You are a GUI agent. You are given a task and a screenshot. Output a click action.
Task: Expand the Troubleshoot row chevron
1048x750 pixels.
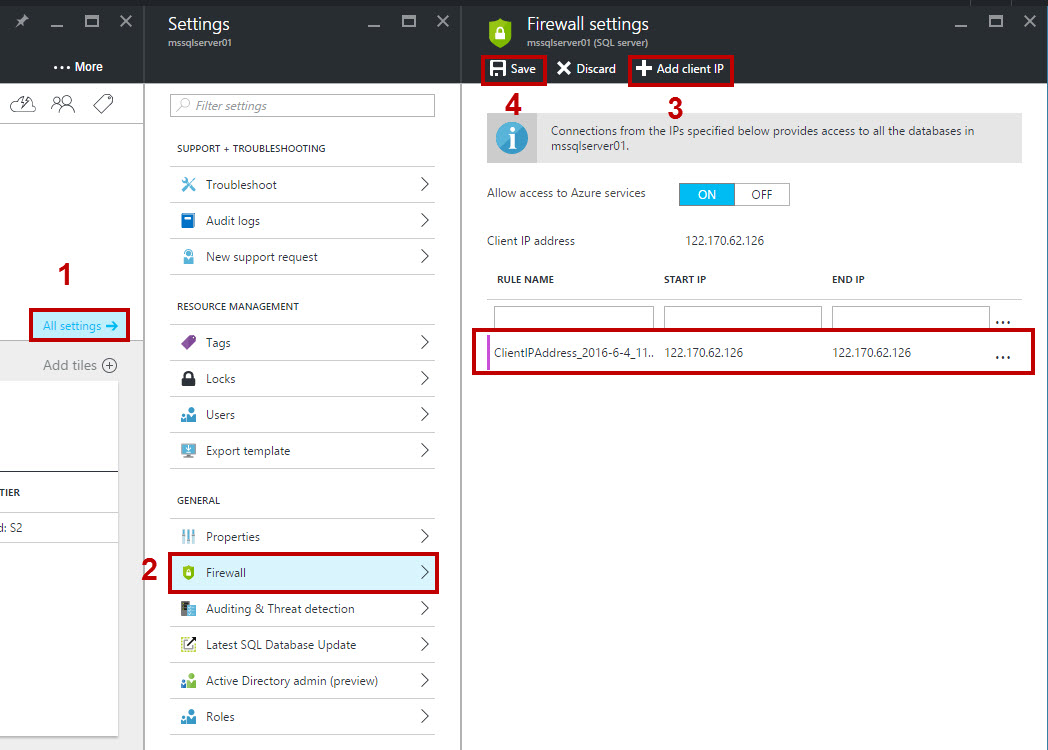tap(424, 184)
